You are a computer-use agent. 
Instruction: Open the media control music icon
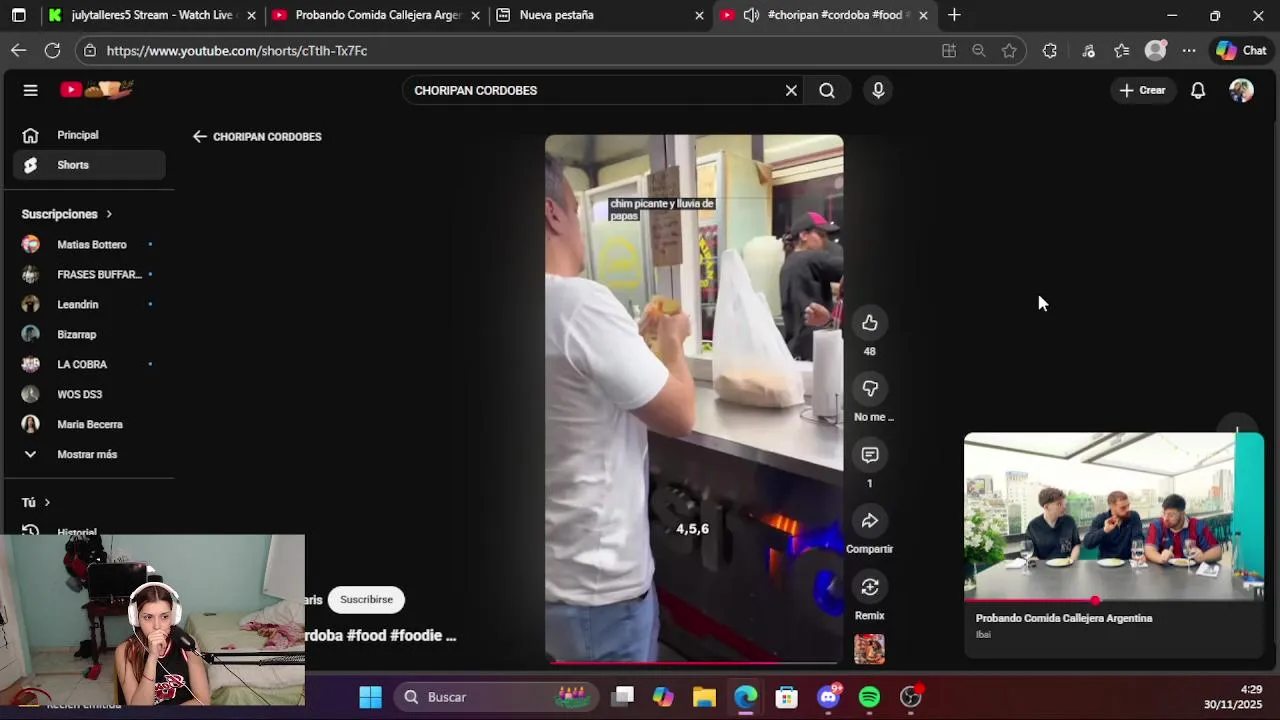click(1089, 50)
